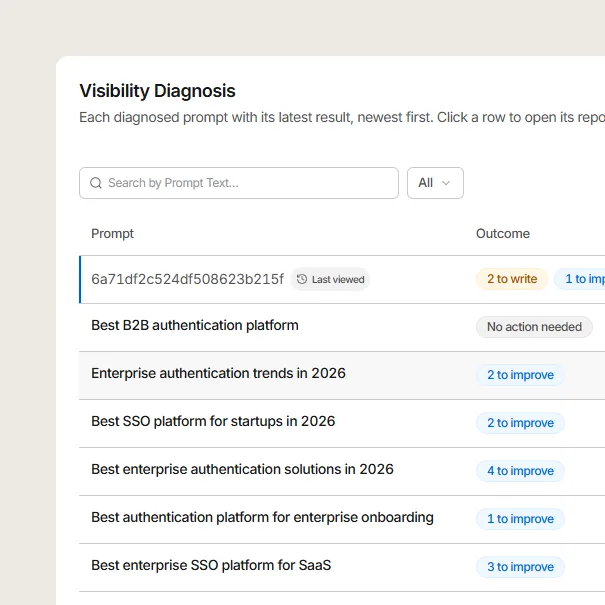The image size is (605, 605).
Task: Open Best authentication platform for enterprise onboarding
Action: 342,519
